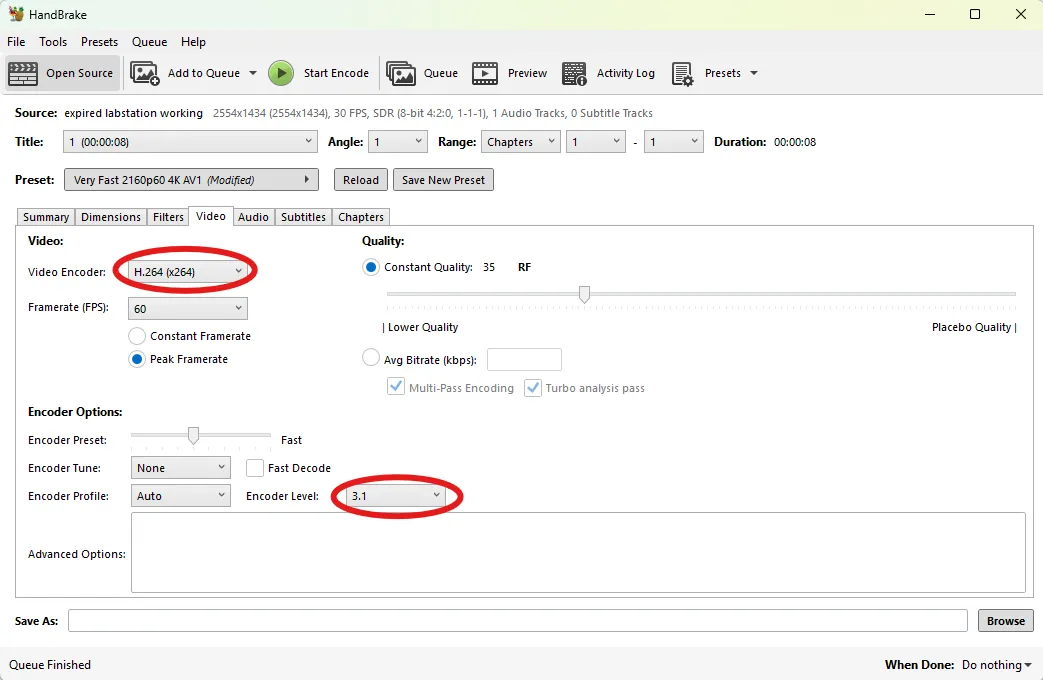
Task: Expand the Angle dropdown
Action: point(397,142)
